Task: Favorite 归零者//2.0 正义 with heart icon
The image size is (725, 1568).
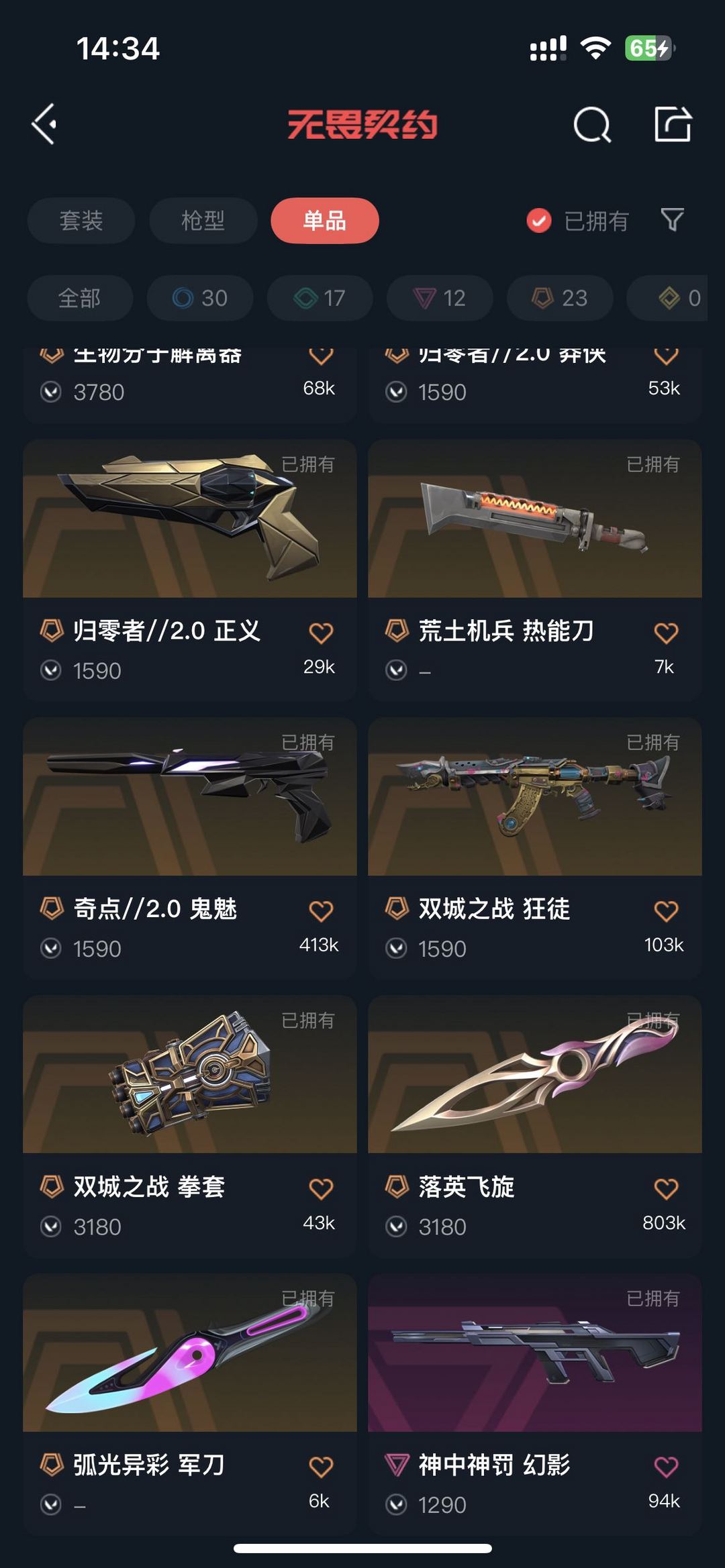Action: tap(321, 633)
